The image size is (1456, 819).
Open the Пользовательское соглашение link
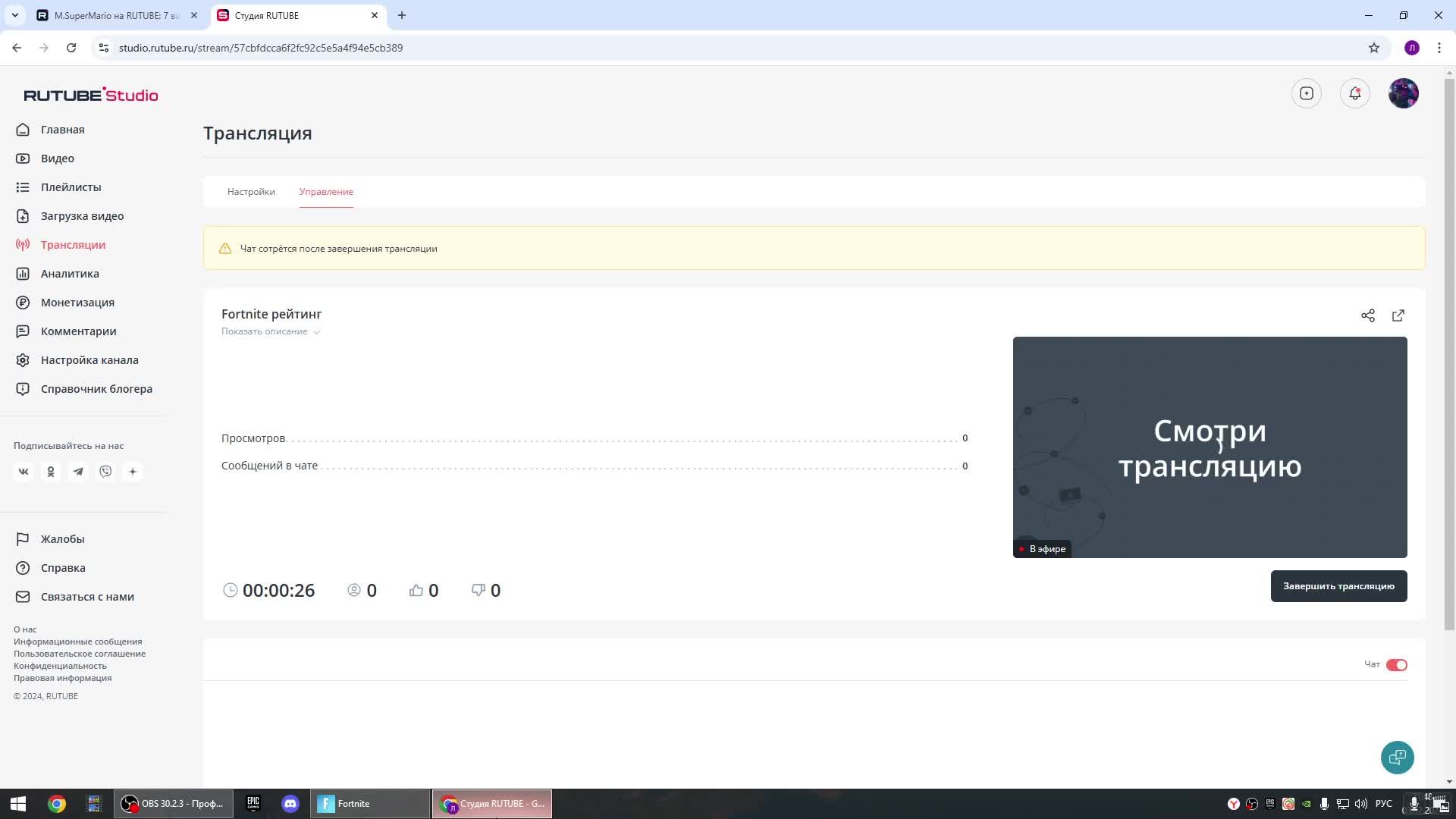tap(80, 654)
